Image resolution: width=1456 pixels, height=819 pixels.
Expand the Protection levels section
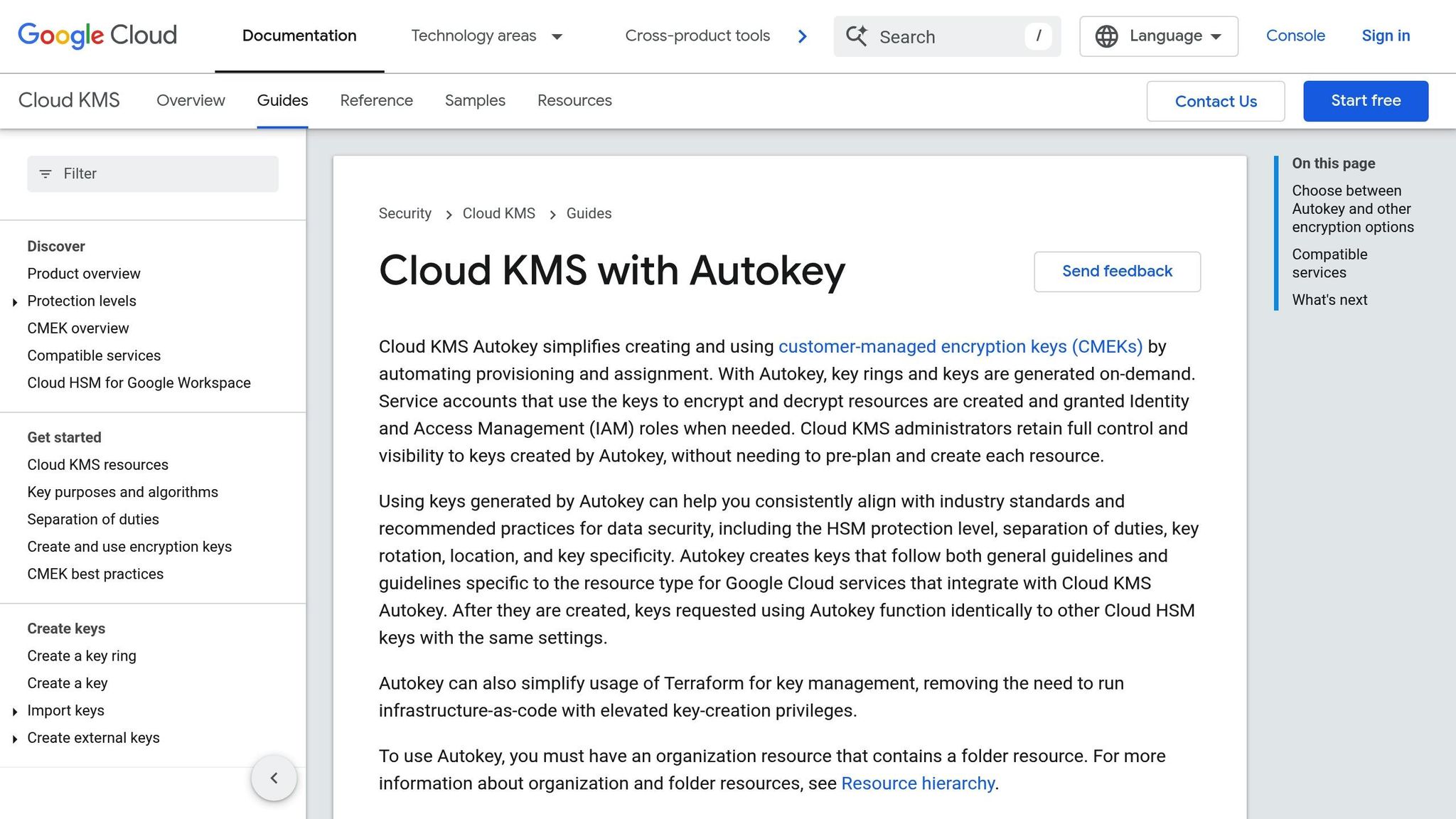pos(15,301)
